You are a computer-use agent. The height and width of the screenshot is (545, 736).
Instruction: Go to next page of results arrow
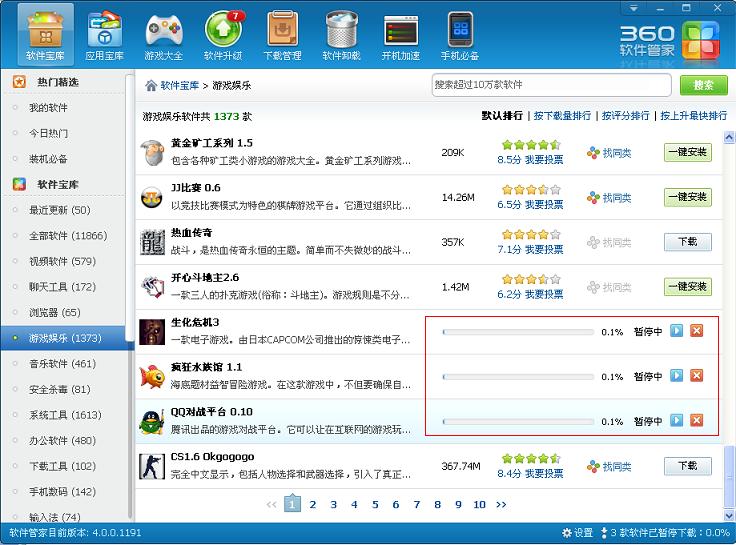(x=501, y=505)
